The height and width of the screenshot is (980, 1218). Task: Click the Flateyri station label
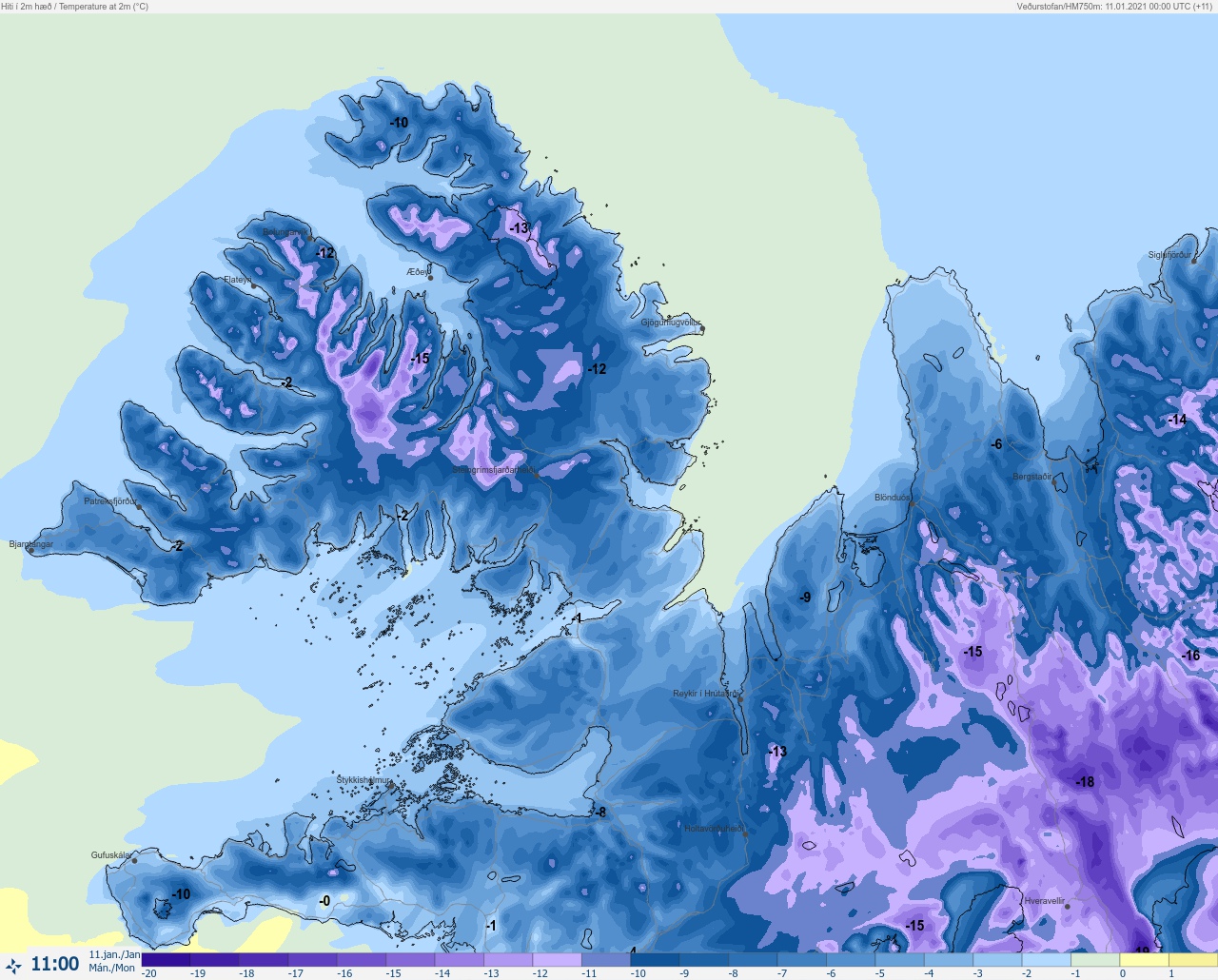pos(238,280)
